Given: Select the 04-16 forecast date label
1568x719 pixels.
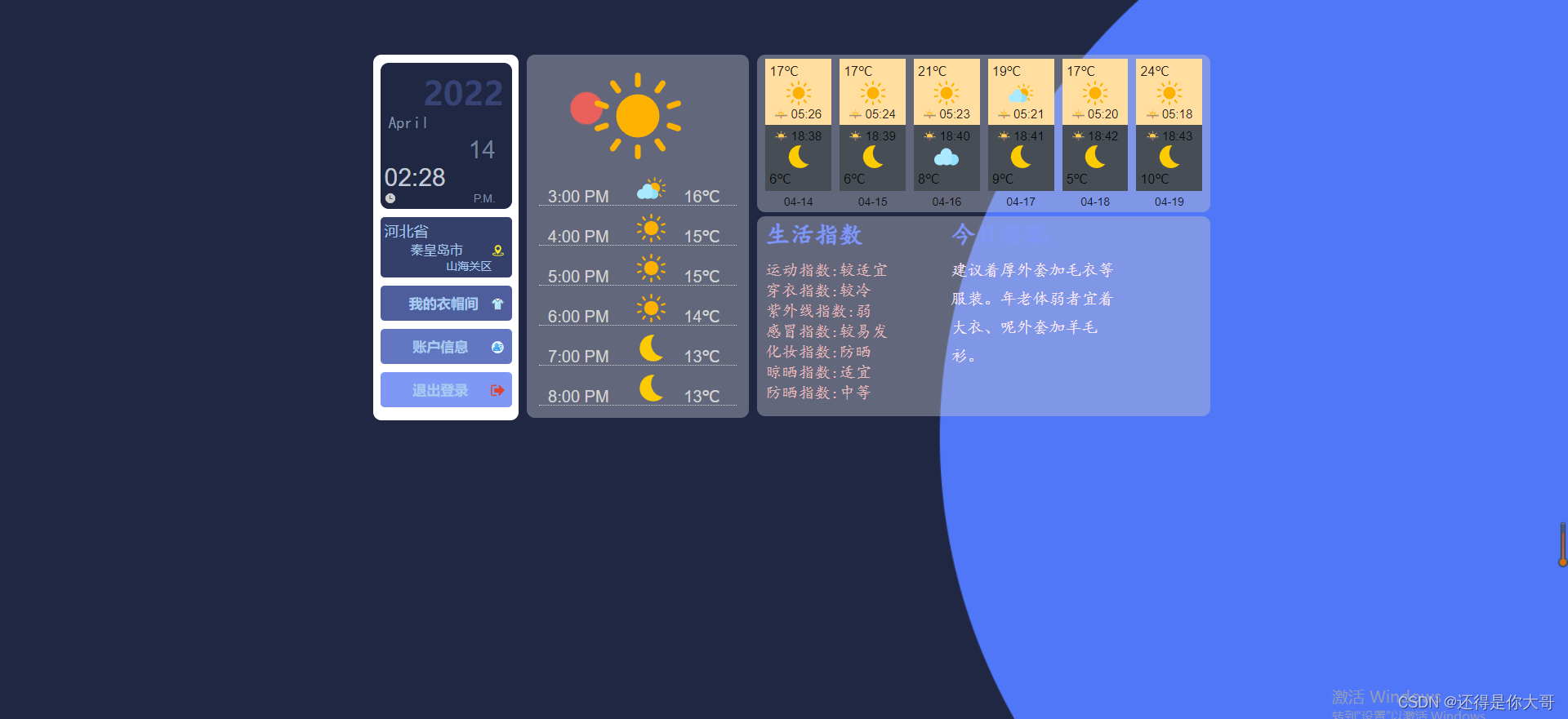Looking at the screenshot, I should pyautogui.click(x=947, y=202).
